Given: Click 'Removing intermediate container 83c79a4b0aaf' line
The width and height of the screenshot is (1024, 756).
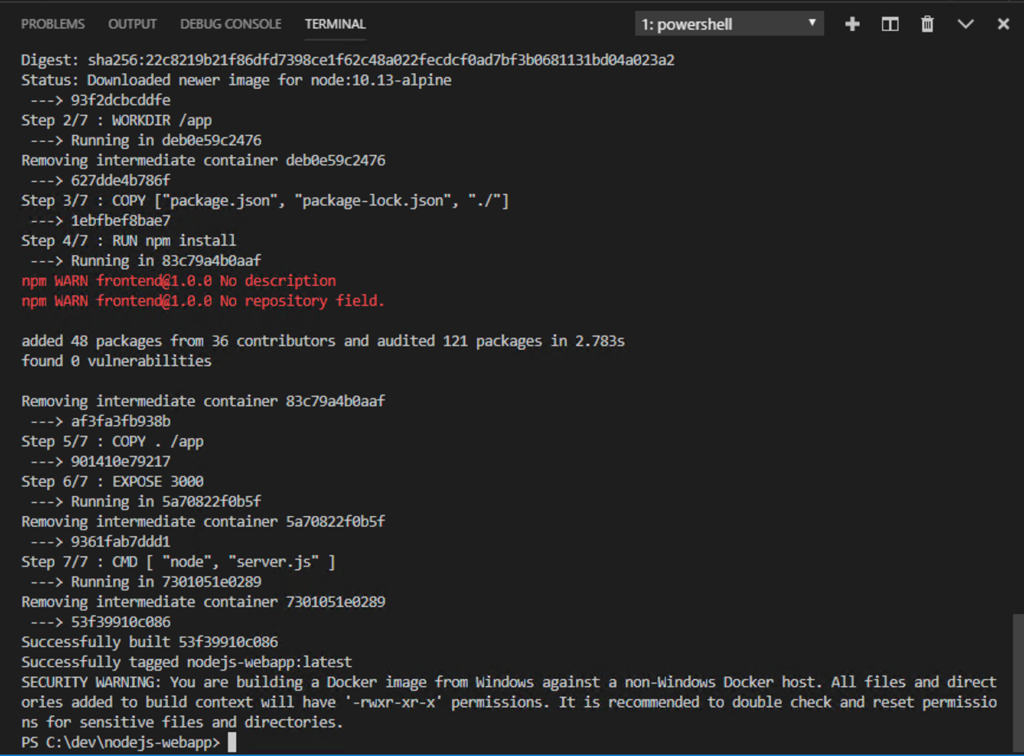Looking at the screenshot, I should [x=203, y=401].
